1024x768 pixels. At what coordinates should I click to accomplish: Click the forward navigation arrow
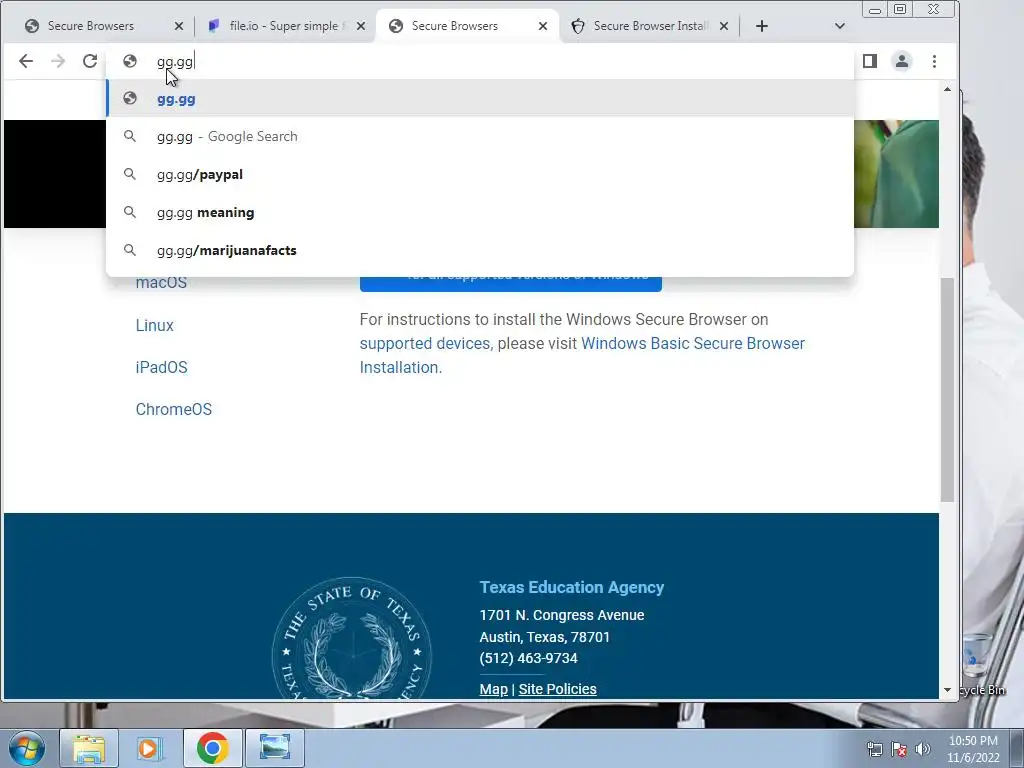[x=58, y=61]
